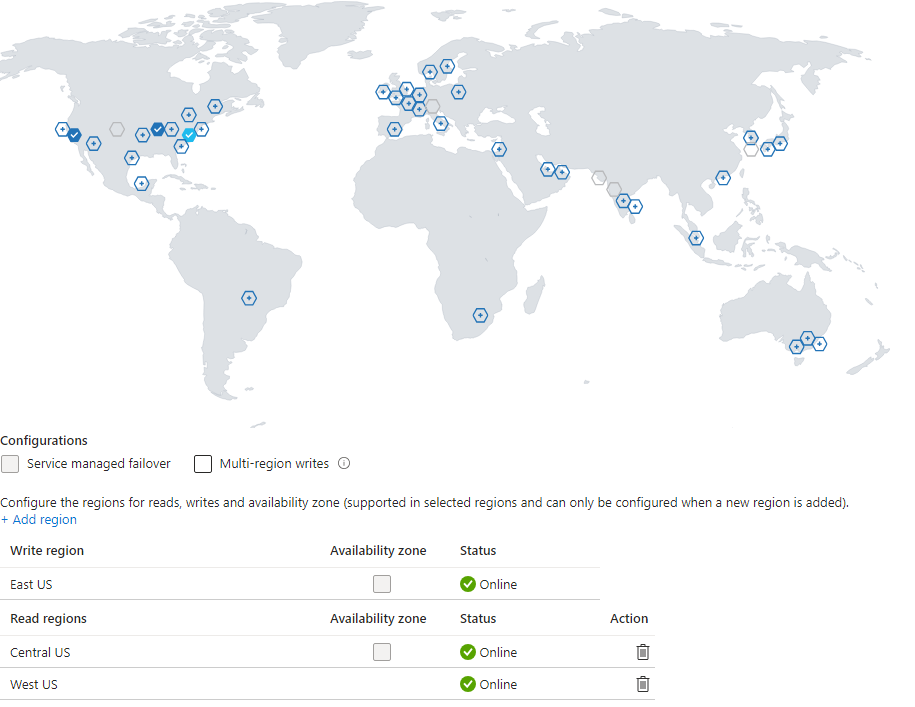Delete the Central US read region
Image resolution: width=915 pixels, height=707 pixels.
(x=643, y=652)
